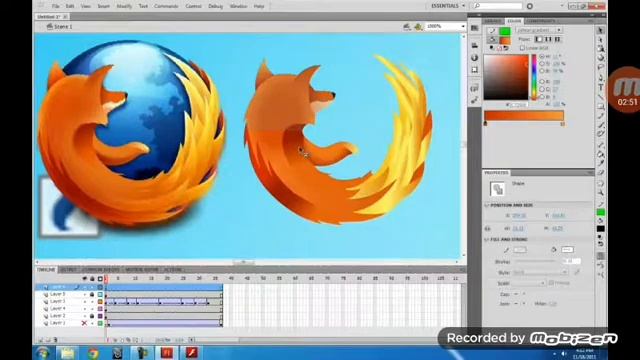Toggle lock on Layer 5

point(92,294)
